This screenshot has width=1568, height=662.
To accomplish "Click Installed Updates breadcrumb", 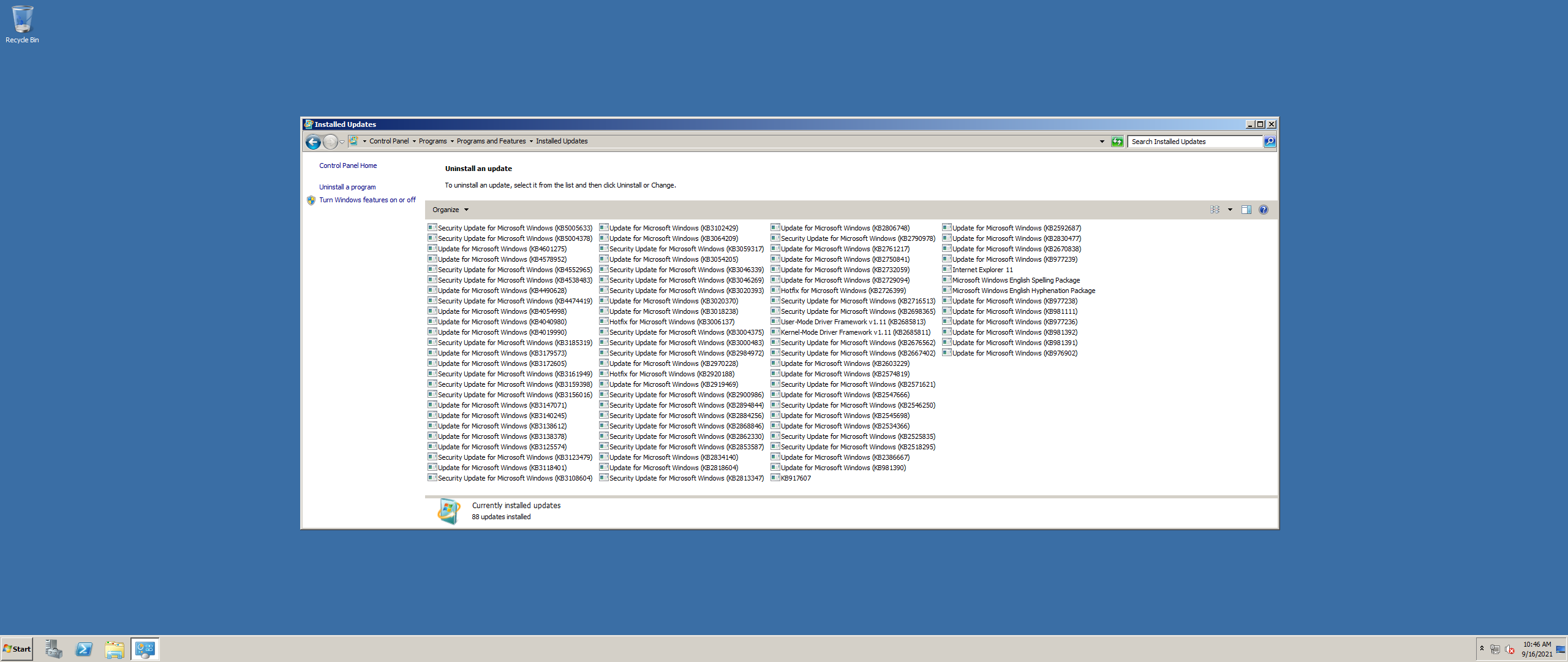I will 562,141.
